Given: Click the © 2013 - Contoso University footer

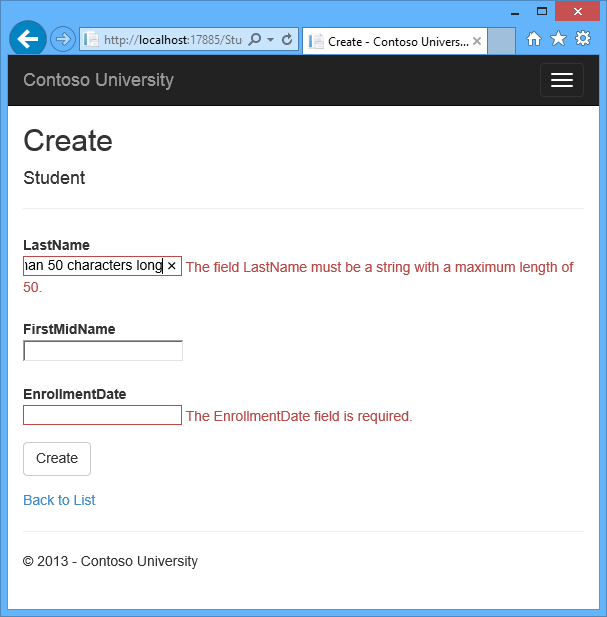Looking at the screenshot, I should coord(110,561).
